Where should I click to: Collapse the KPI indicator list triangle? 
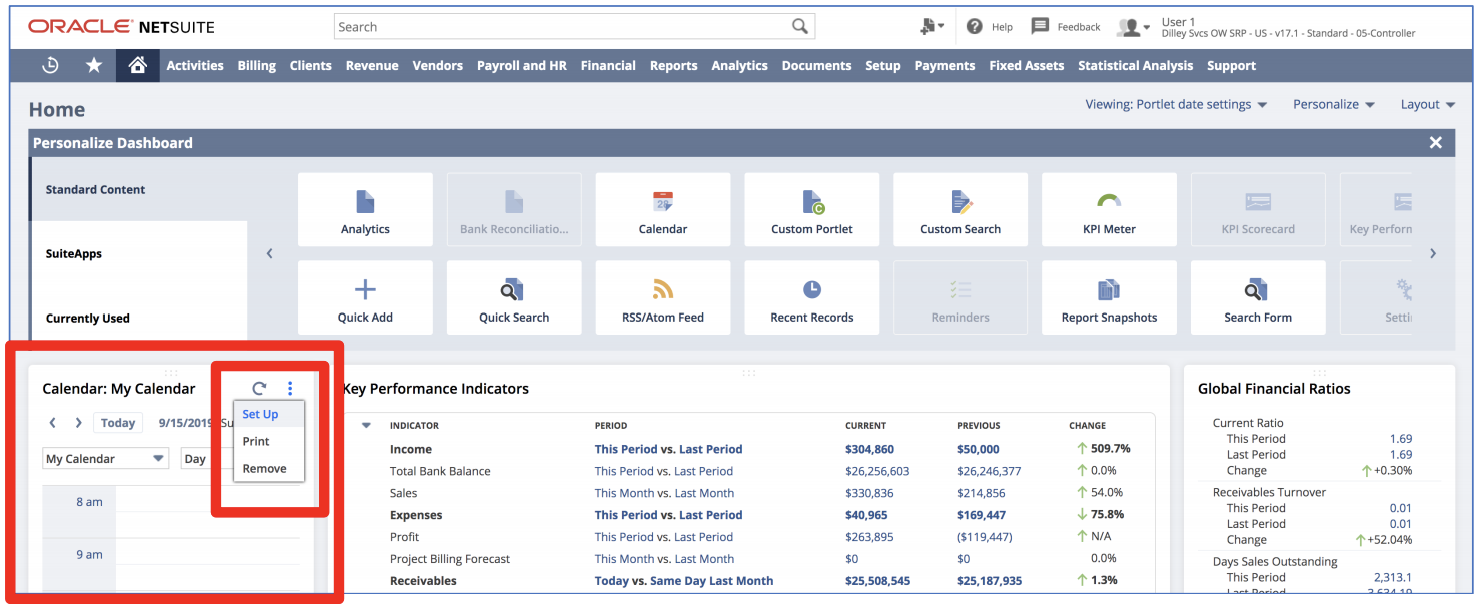pos(366,426)
